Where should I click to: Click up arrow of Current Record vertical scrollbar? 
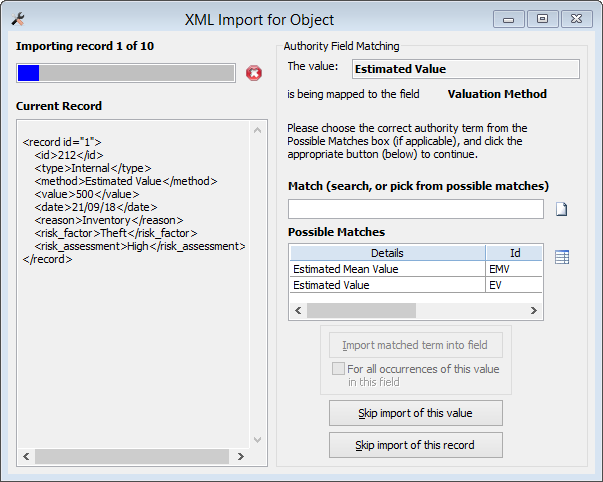258,130
